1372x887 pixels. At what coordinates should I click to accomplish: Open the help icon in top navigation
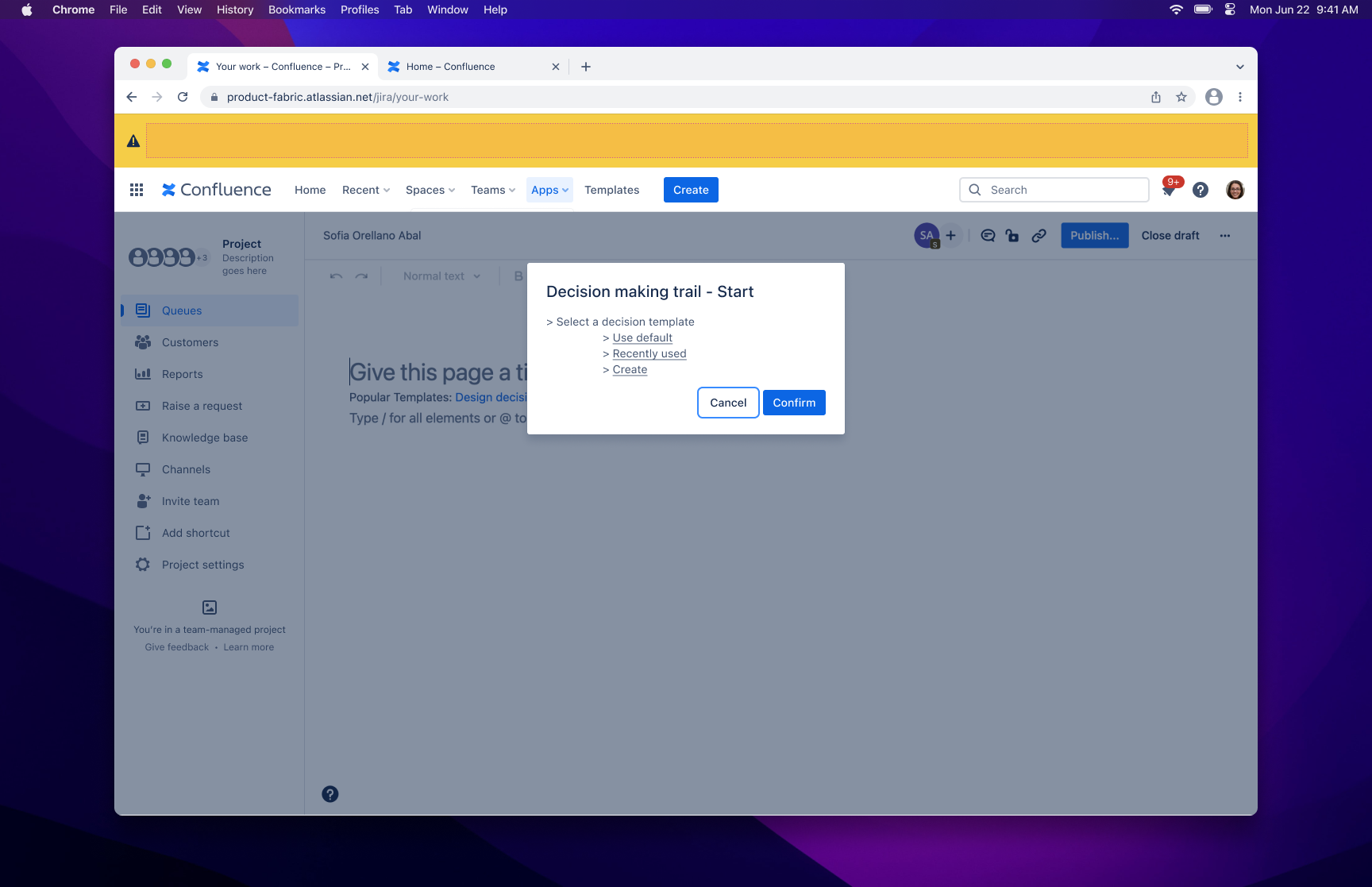point(1200,190)
